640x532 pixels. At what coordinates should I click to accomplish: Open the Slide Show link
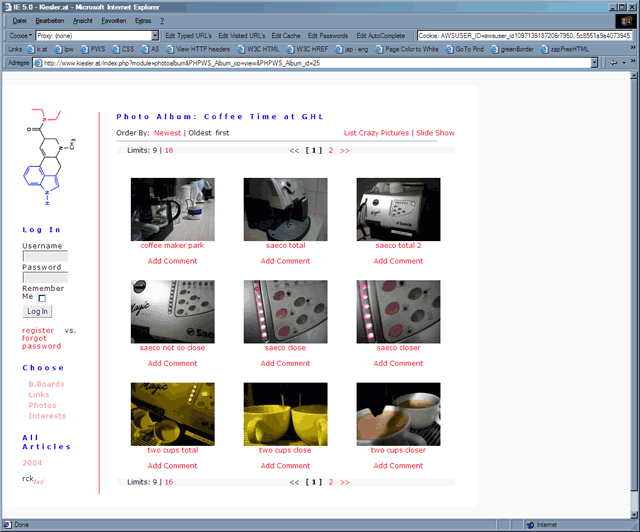(x=435, y=133)
